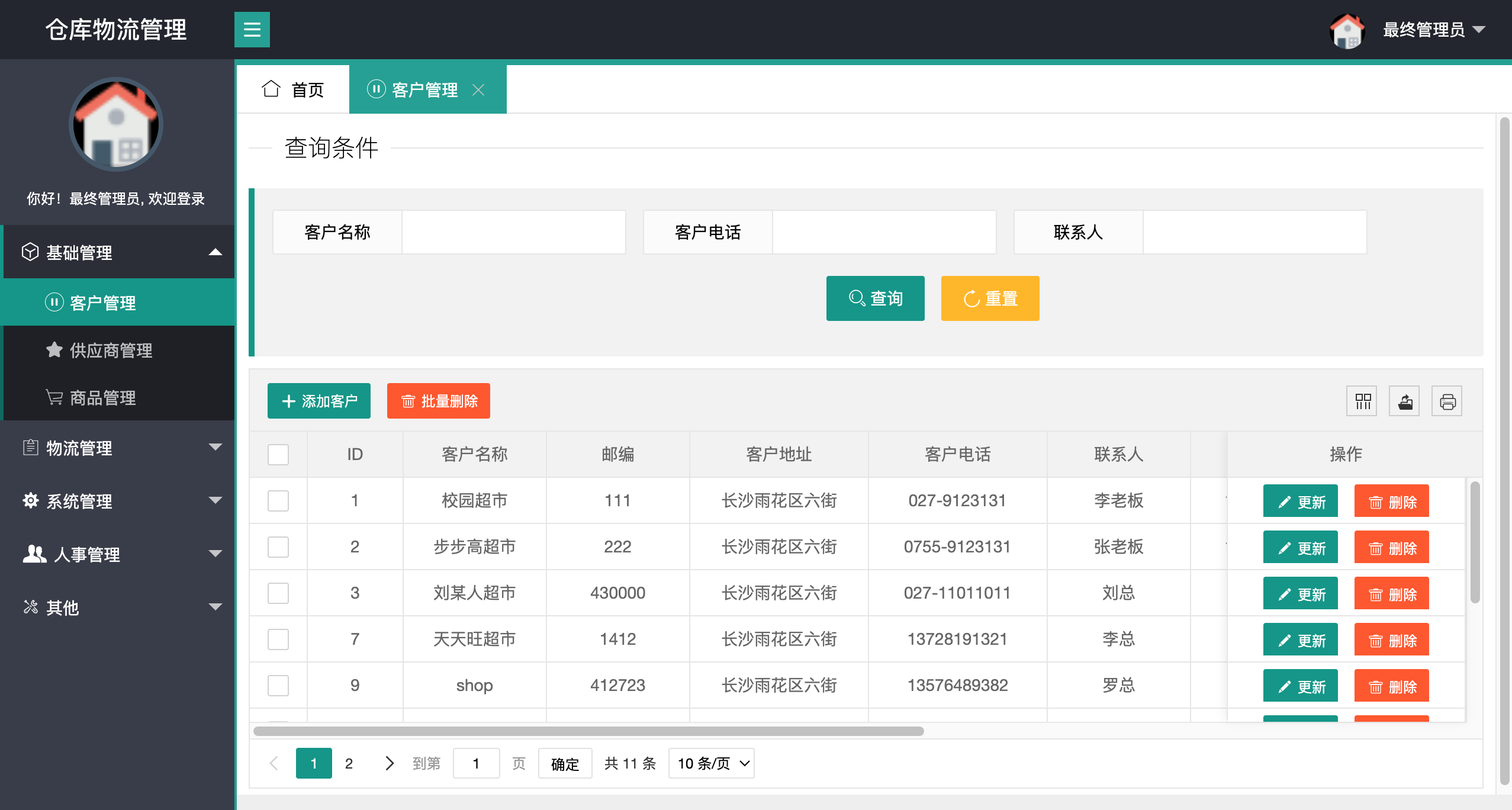Click the star icon beside 供应商管理

coord(54,350)
